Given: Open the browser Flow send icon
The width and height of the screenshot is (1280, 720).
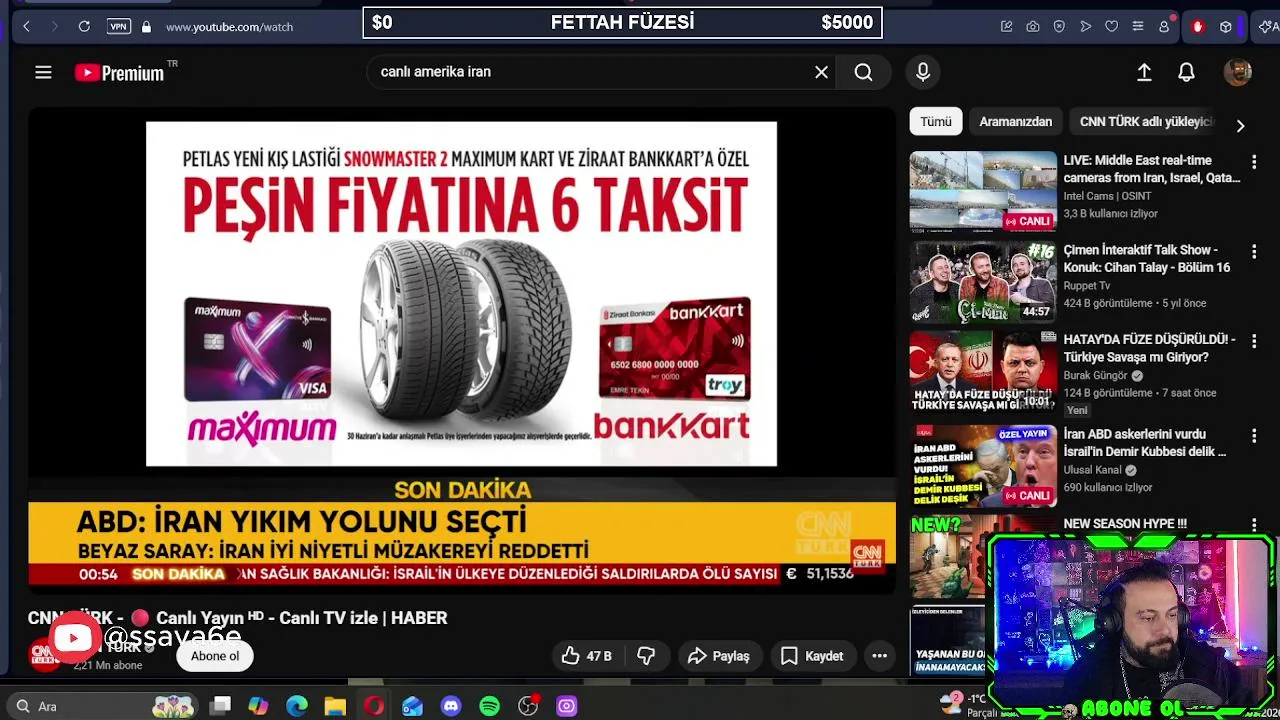Looking at the screenshot, I should coord(1085,27).
